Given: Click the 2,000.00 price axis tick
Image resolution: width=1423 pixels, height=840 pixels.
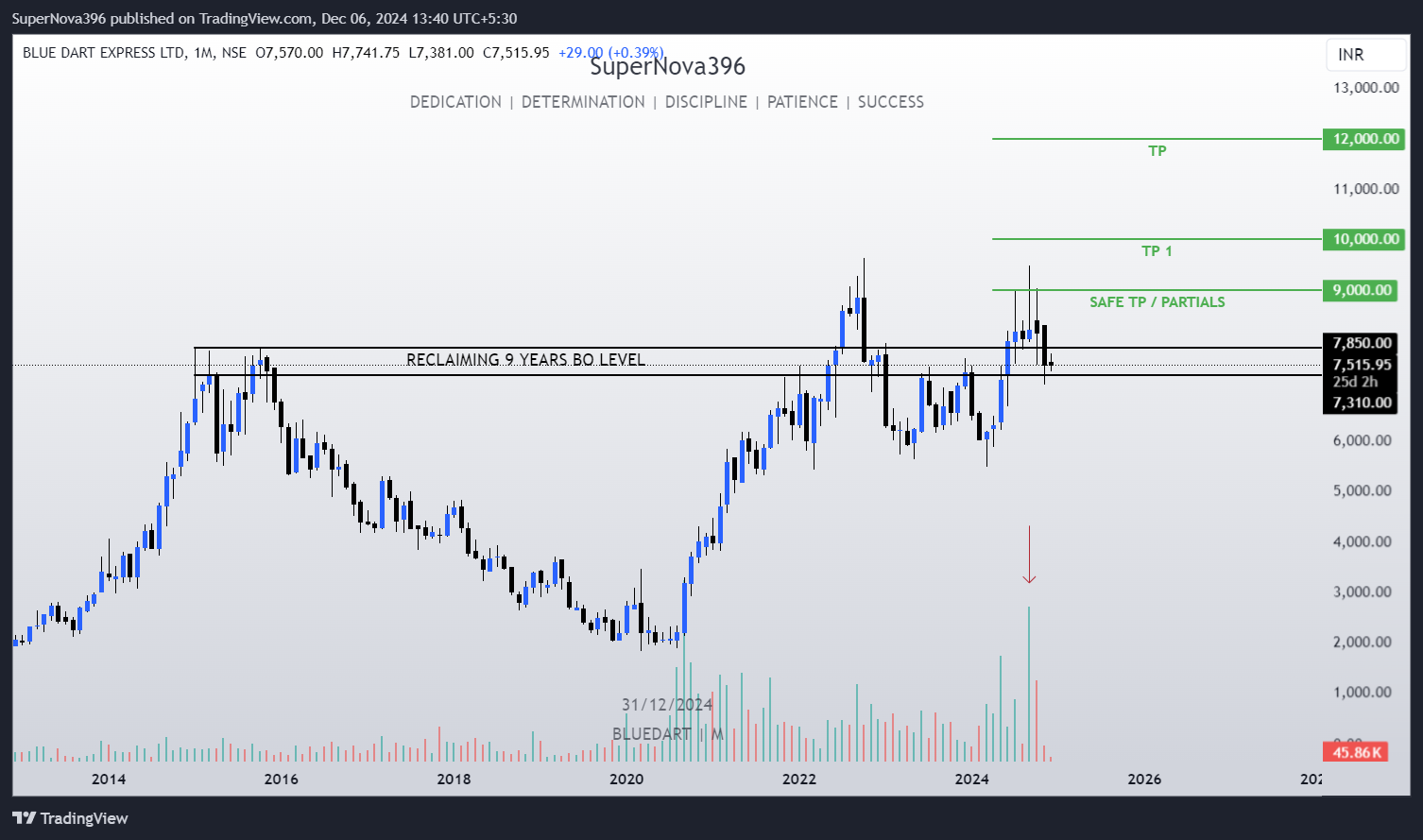Looking at the screenshot, I should coord(1362,642).
